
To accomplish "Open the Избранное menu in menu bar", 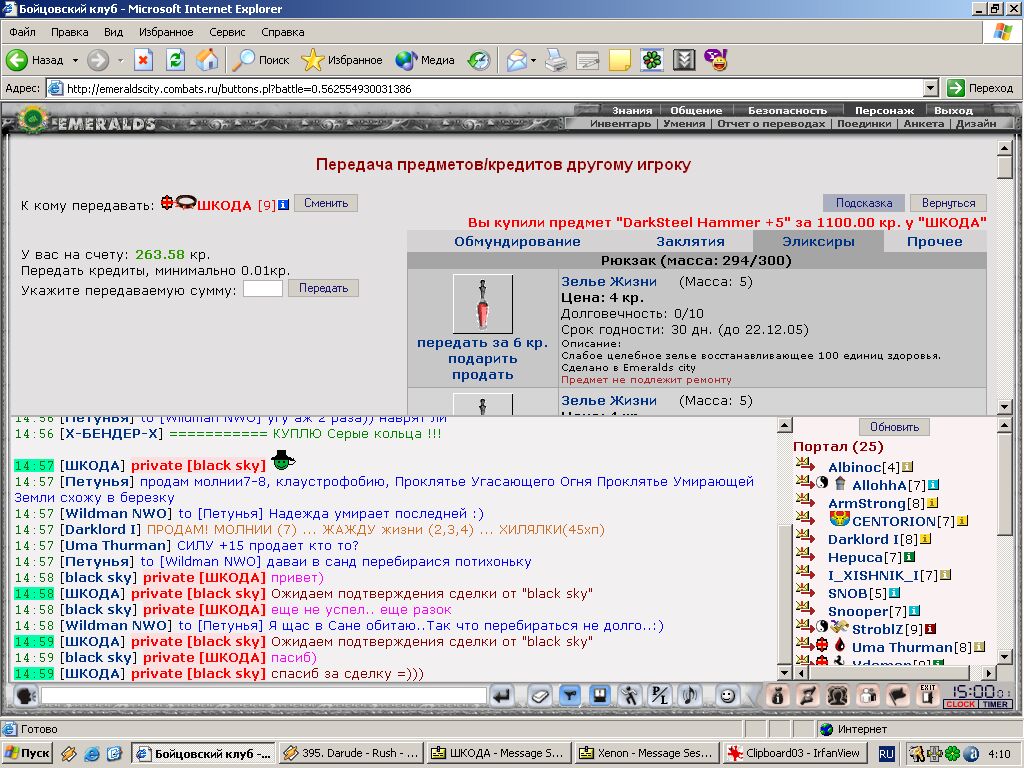I will click(x=166, y=32).
